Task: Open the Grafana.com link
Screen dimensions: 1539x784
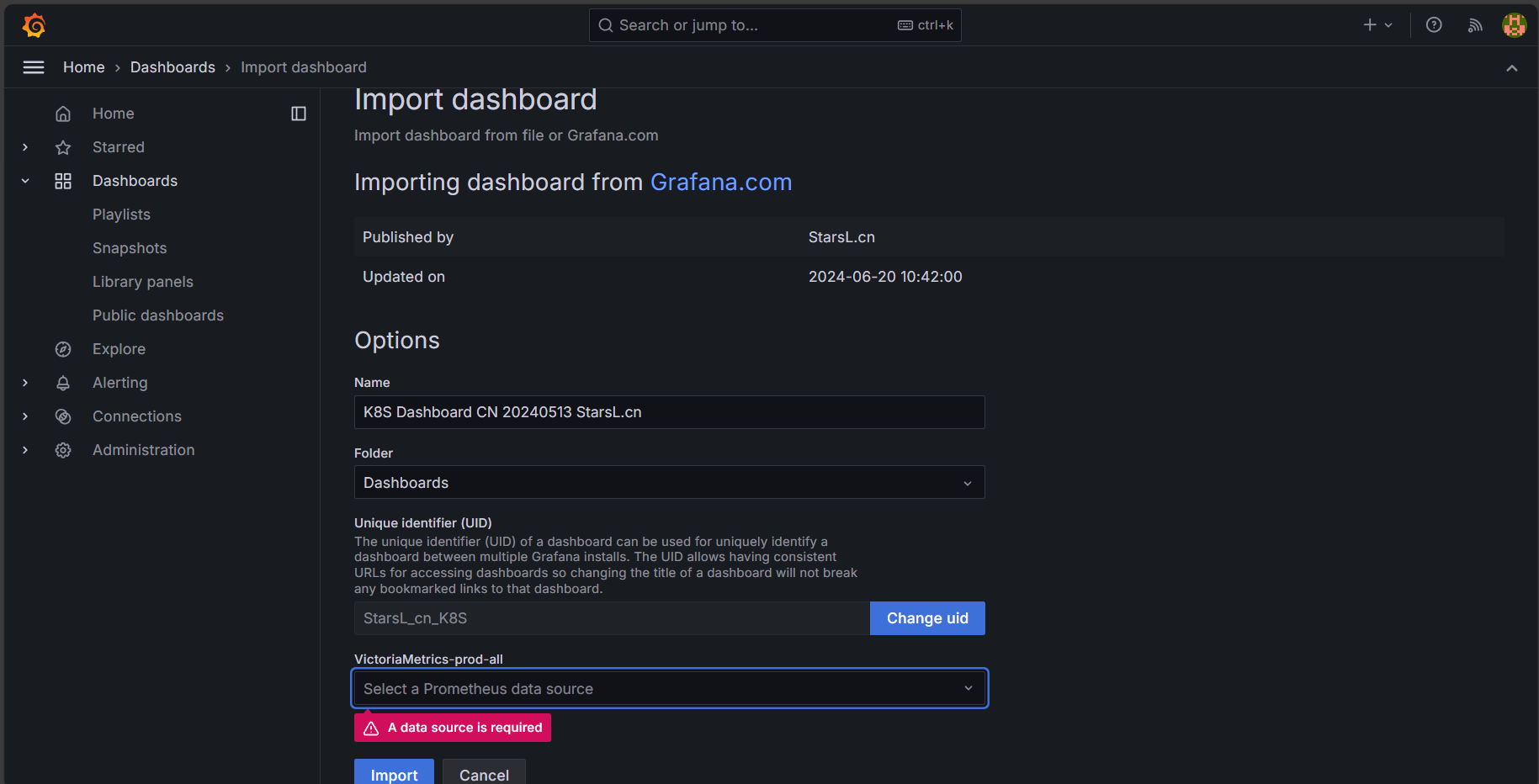Action: coord(721,183)
